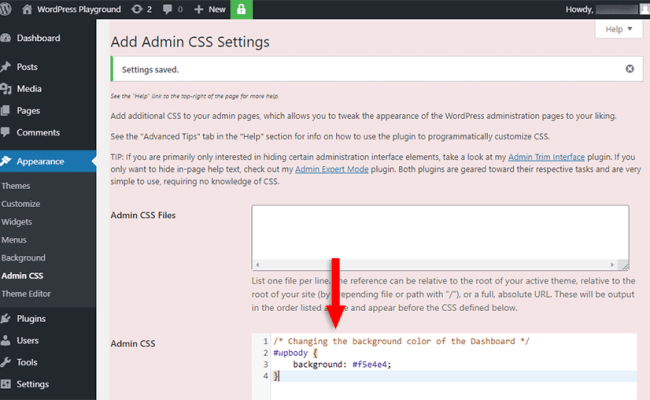Click the Add Admin CSS Settings heading
This screenshot has width=650, height=400.
(190, 42)
